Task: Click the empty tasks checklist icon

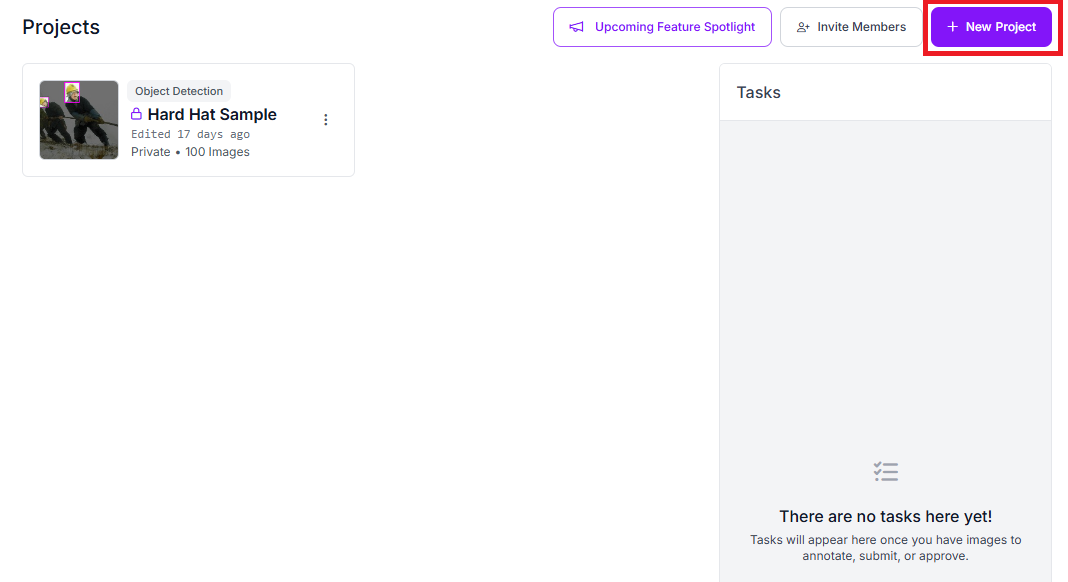Action: tap(885, 472)
